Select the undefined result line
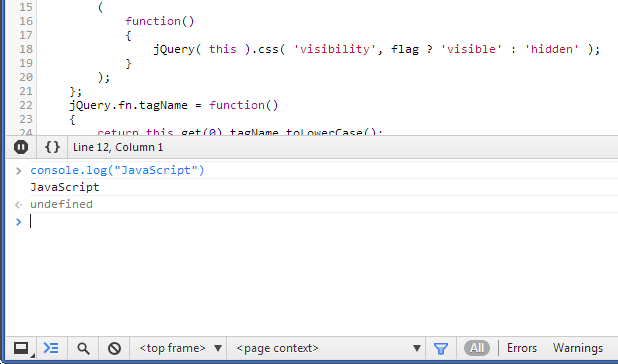 click(61, 204)
